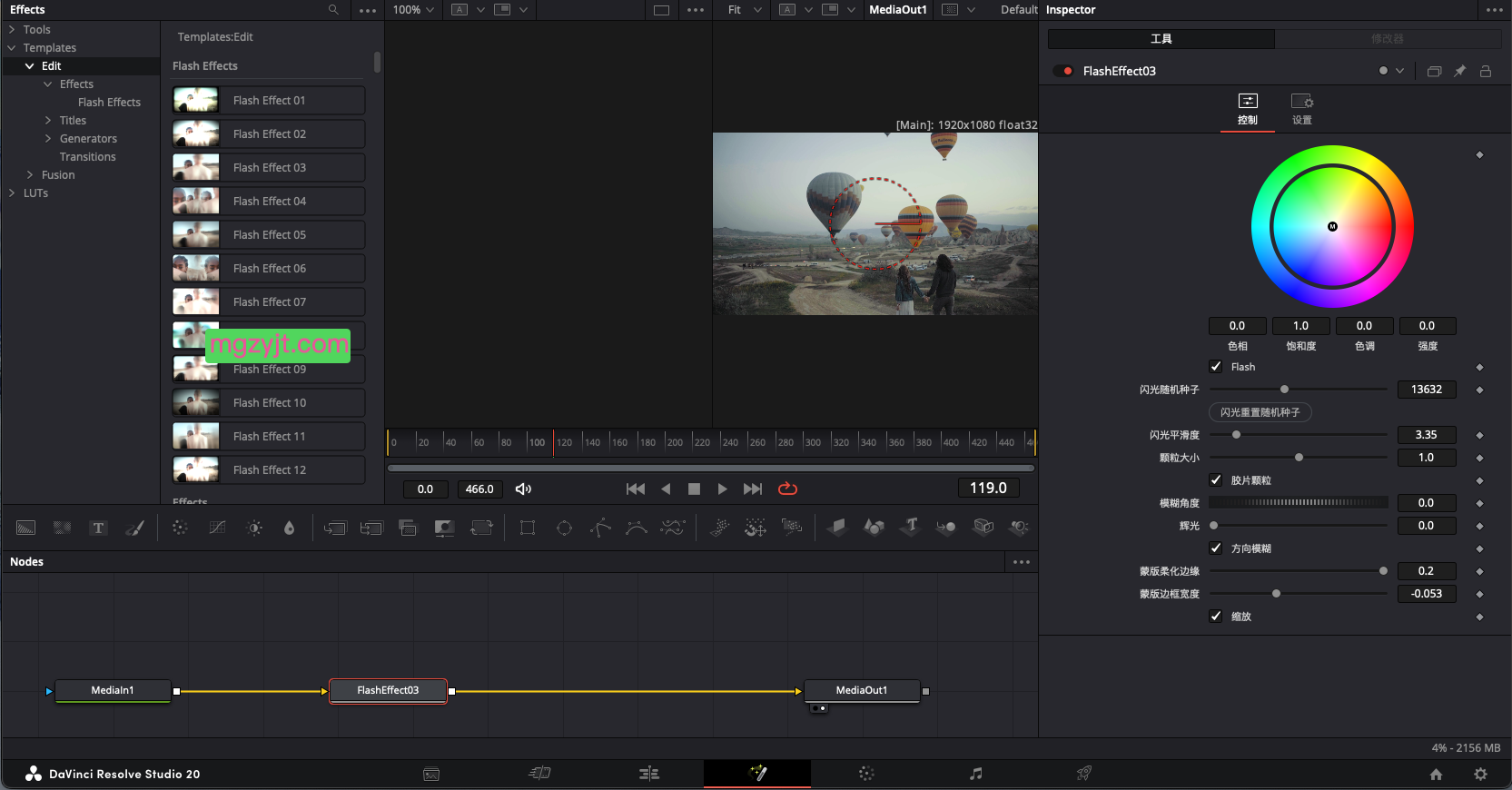
Task: Open the Fairlight audio page
Action: pyautogui.click(x=975, y=774)
